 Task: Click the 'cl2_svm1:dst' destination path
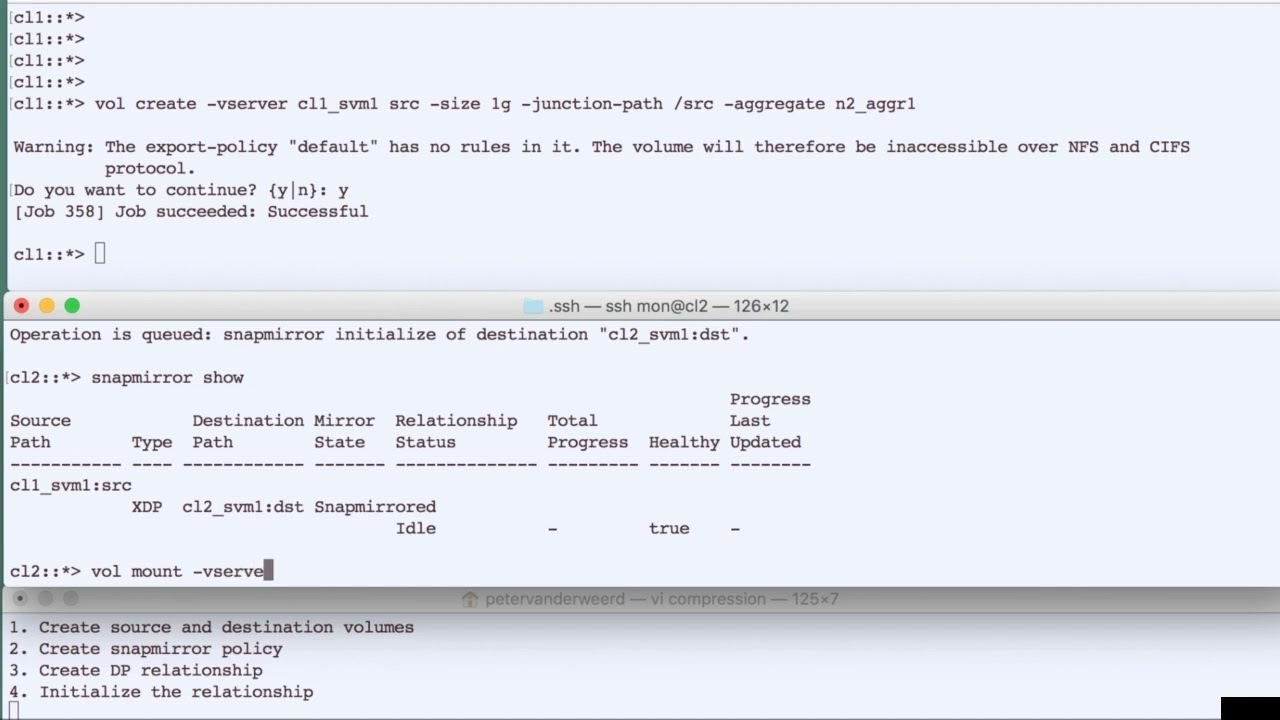[243, 507]
